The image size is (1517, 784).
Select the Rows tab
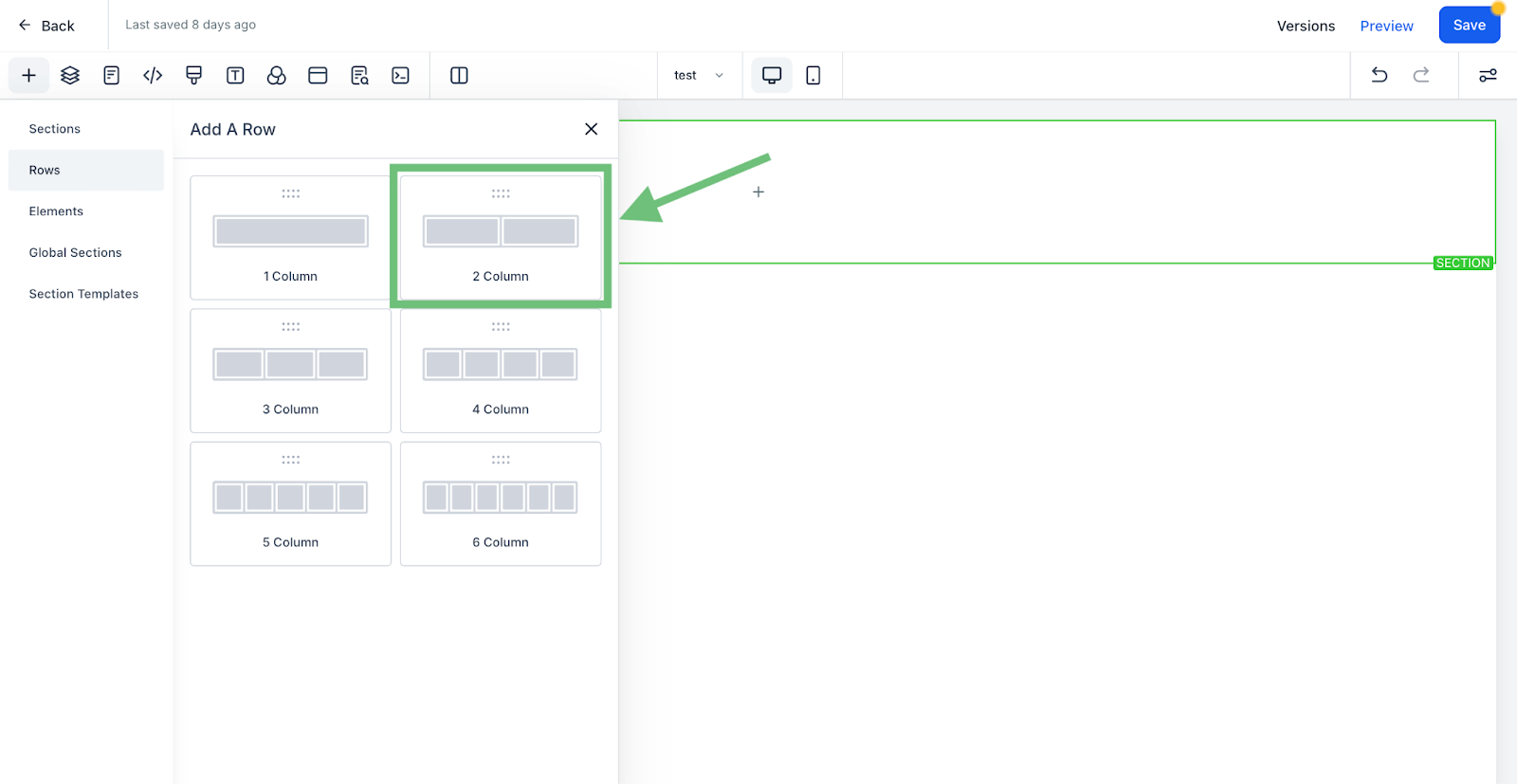pos(86,171)
